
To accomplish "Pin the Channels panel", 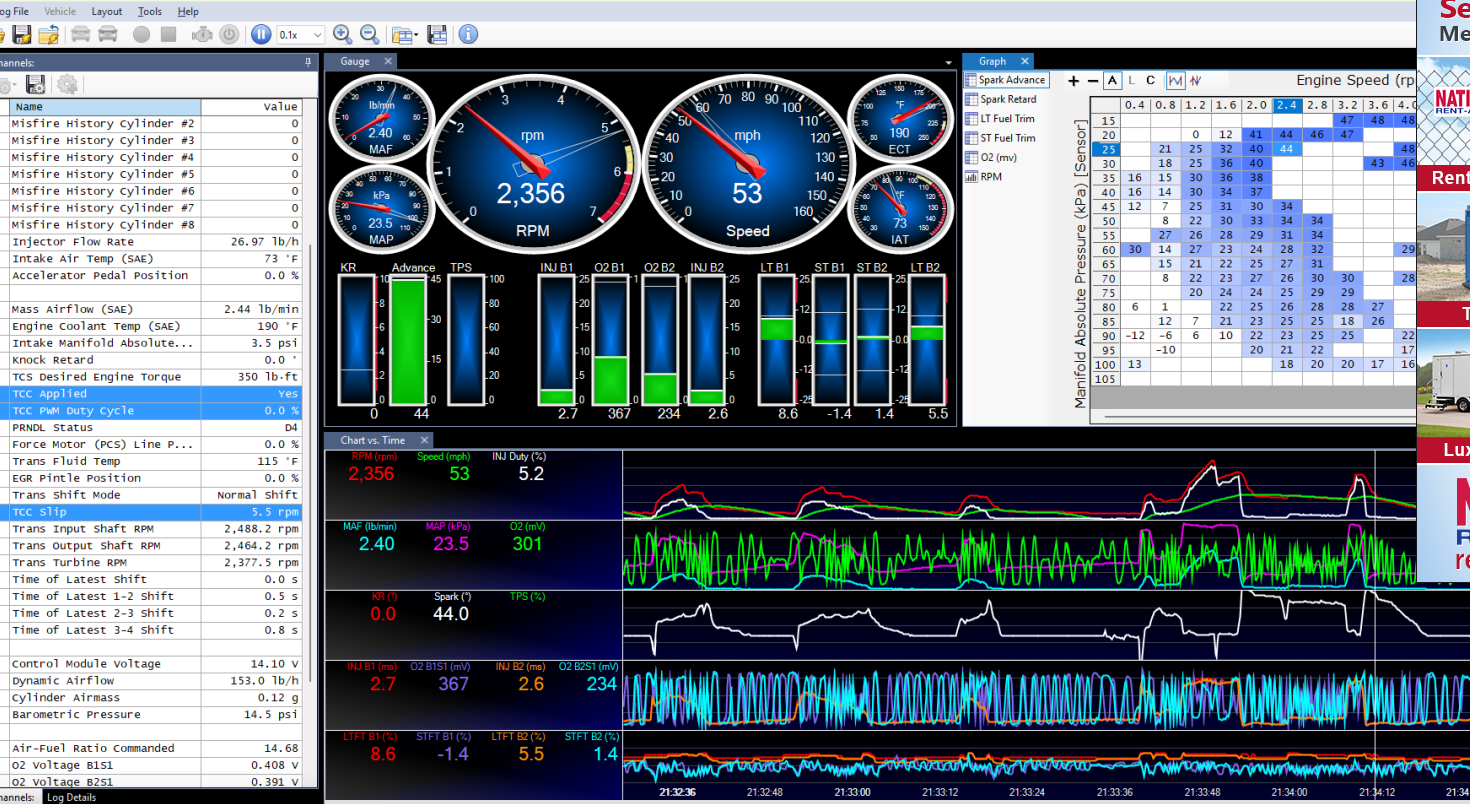I will click(308, 62).
